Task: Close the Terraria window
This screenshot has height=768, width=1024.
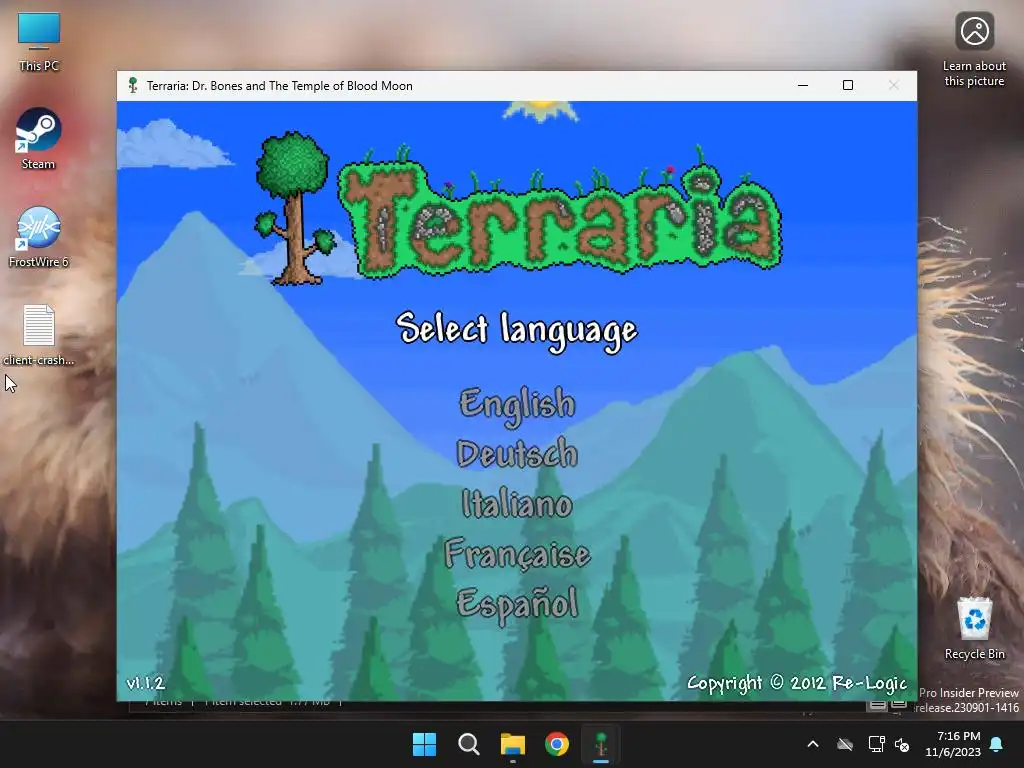Action: (x=893, y=86)
